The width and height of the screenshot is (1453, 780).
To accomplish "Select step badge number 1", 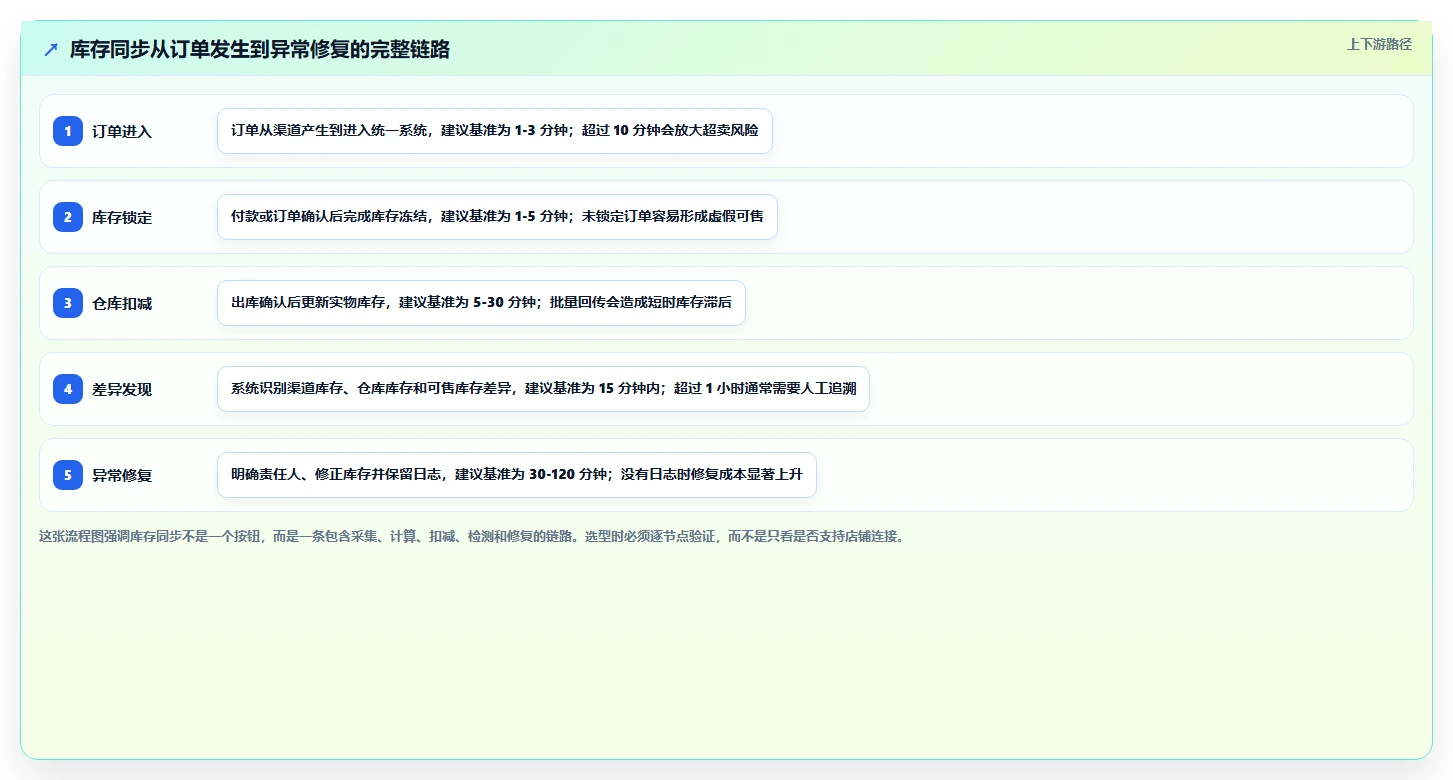I will coord(68,131).
